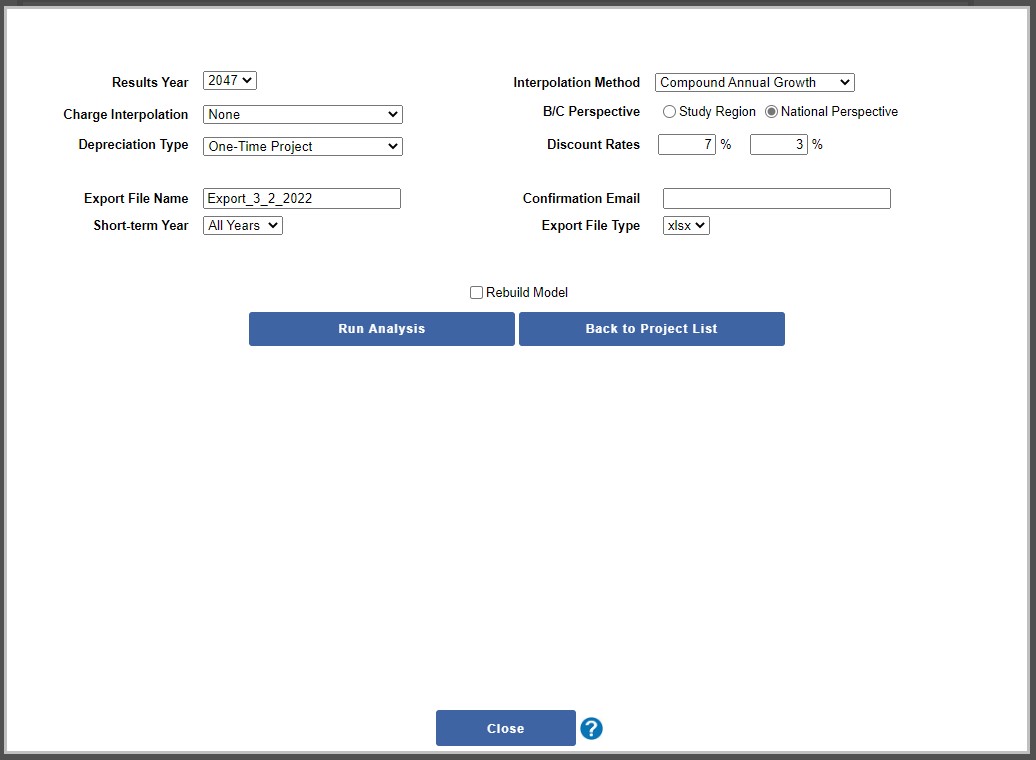Viewport: 1036px width, 760px height.
Task: Select the 7 percent discount rate field
Action: [686, 145]
